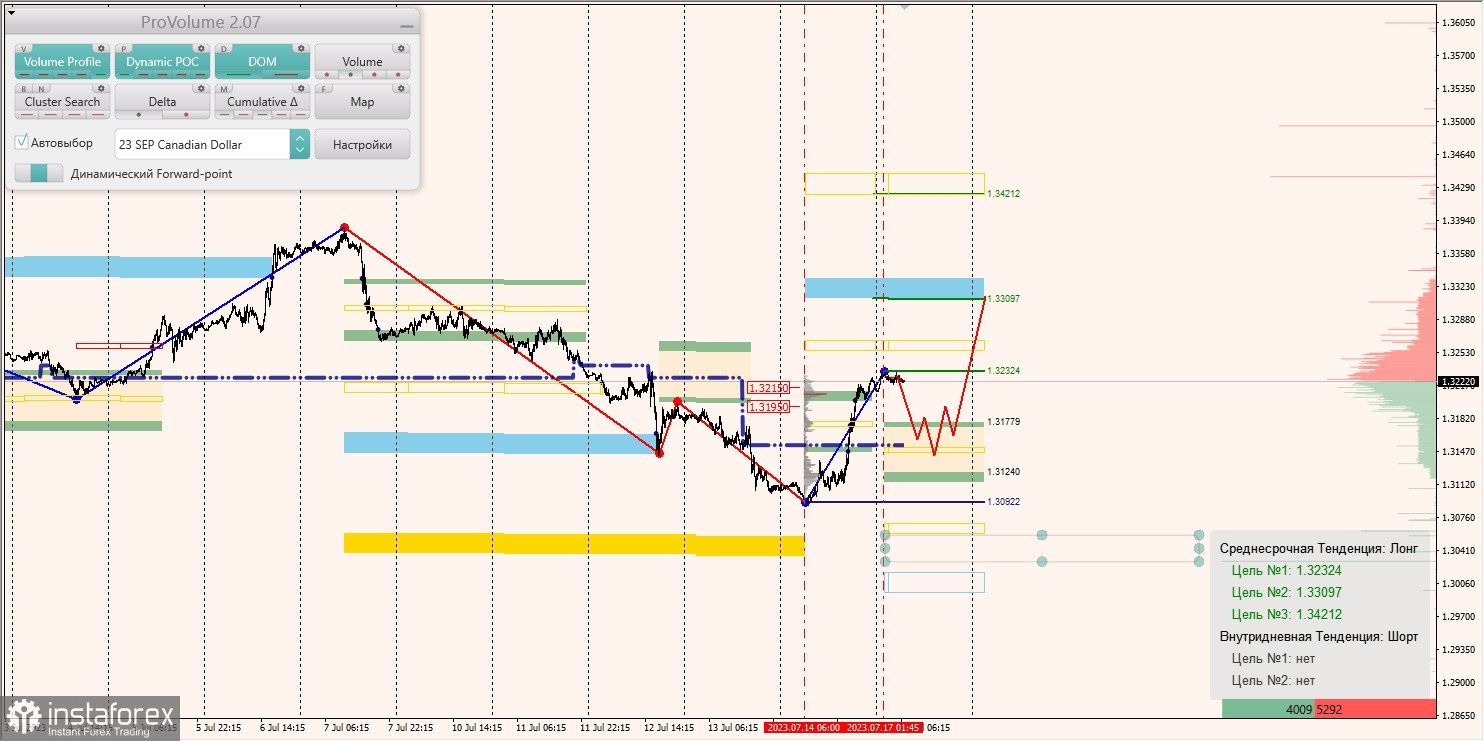This screenshot has width=1484, height=741.
Task: Click 'Цель №2: 1.33097' in info panel
Action: 1287,592
